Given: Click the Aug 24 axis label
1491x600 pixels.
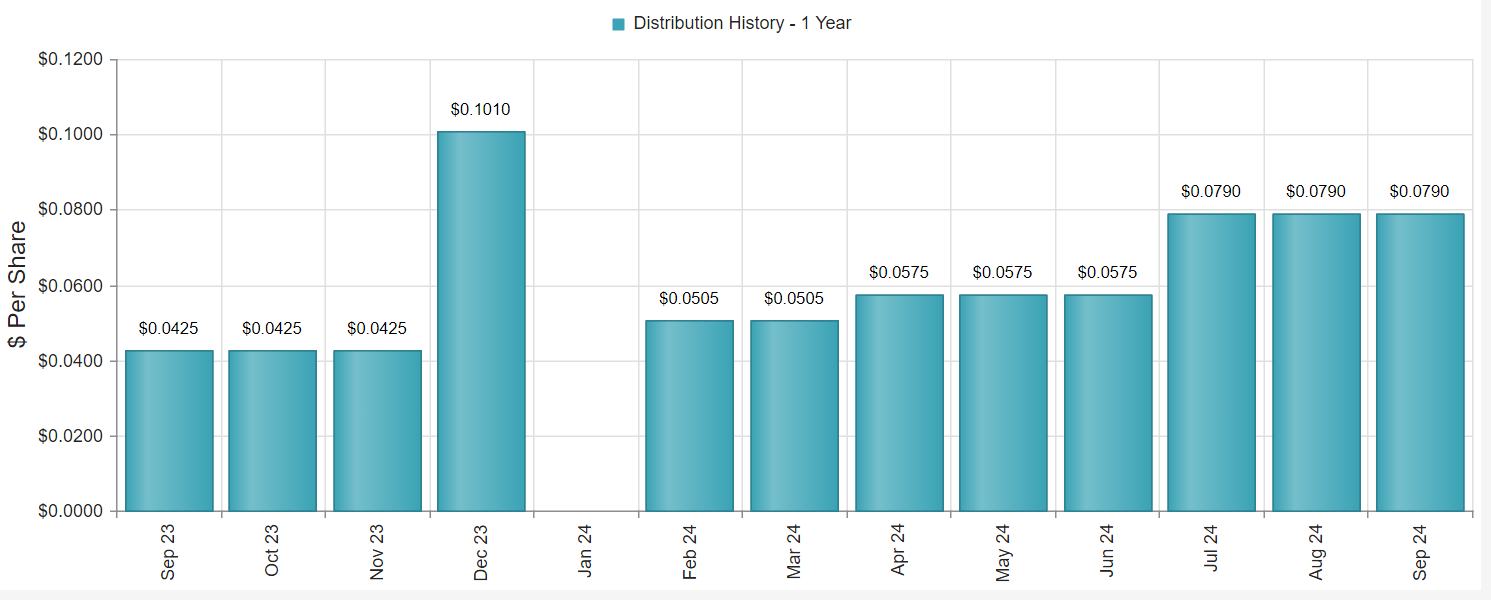Looking at the screenshot, I should pyautogui.click(x=1316, y=551).
